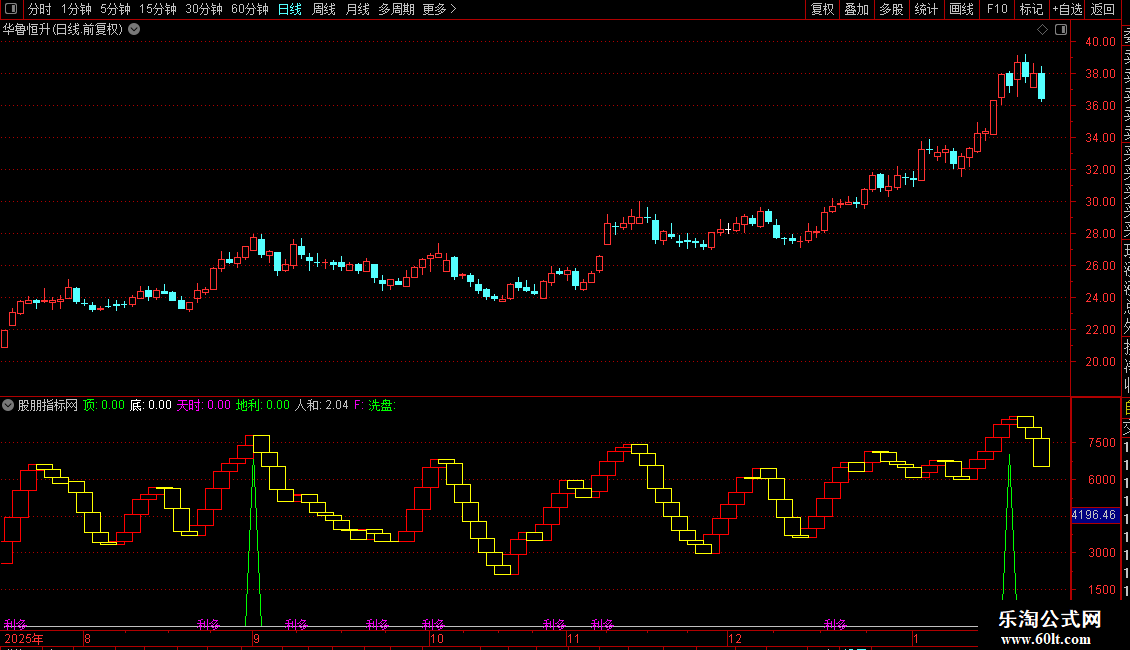Click the 2025年 label on the time axis
Image resolution: width=1130 pixels, height=650 pixels.
tap(24, 638)
